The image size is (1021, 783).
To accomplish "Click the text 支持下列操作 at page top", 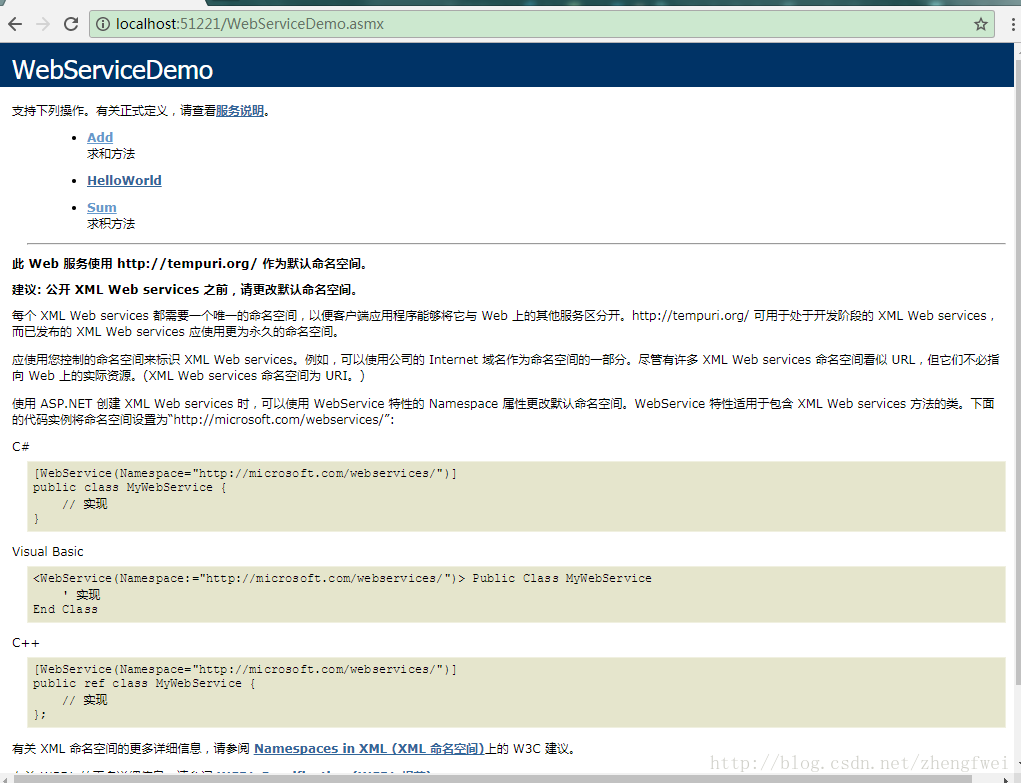I will click(48, 111).
